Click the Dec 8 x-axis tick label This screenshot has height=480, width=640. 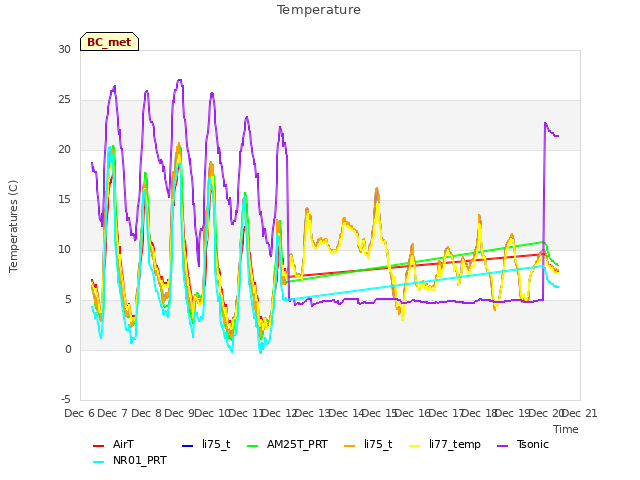click(x=146, y=413)
